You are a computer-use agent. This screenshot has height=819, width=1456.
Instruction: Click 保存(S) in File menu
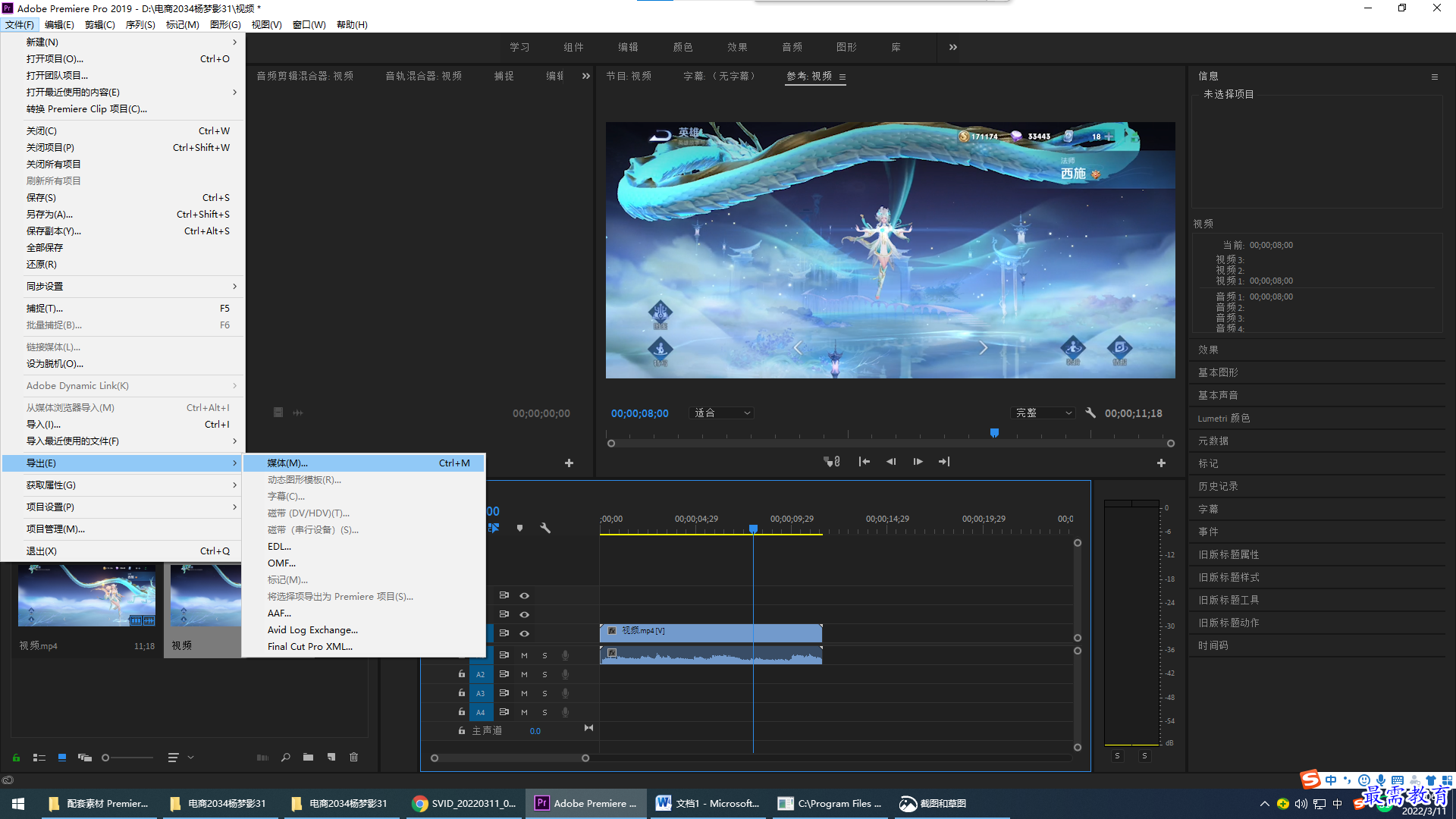(x=123, y=197)
